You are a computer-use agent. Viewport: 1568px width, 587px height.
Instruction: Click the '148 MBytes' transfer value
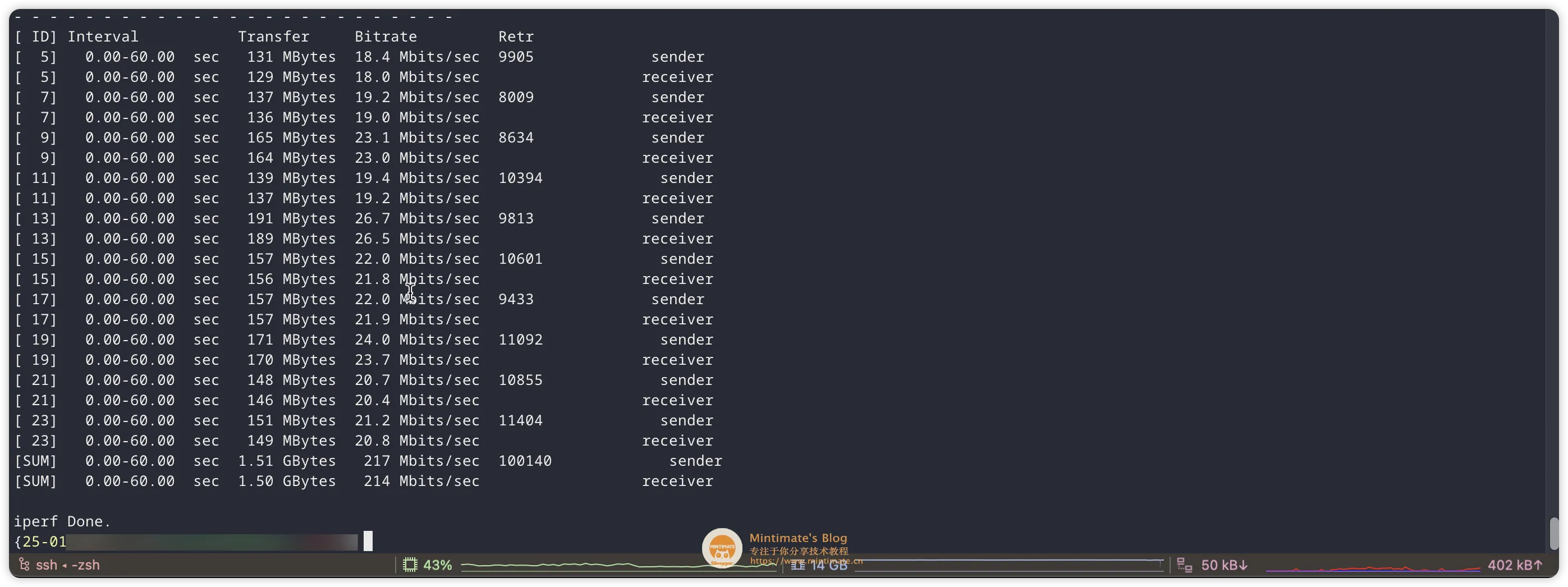pyautogui.click(x=291, y=380)
